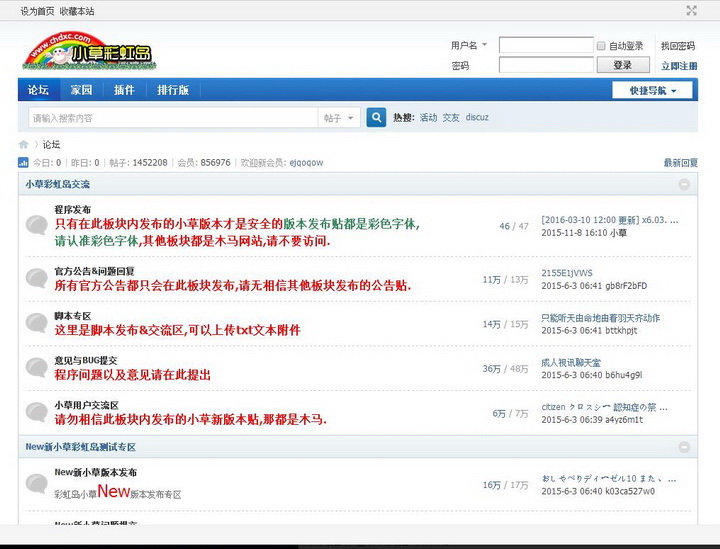Click the speech bubble icon beside 意见与BUG提交

coord(37,367)
